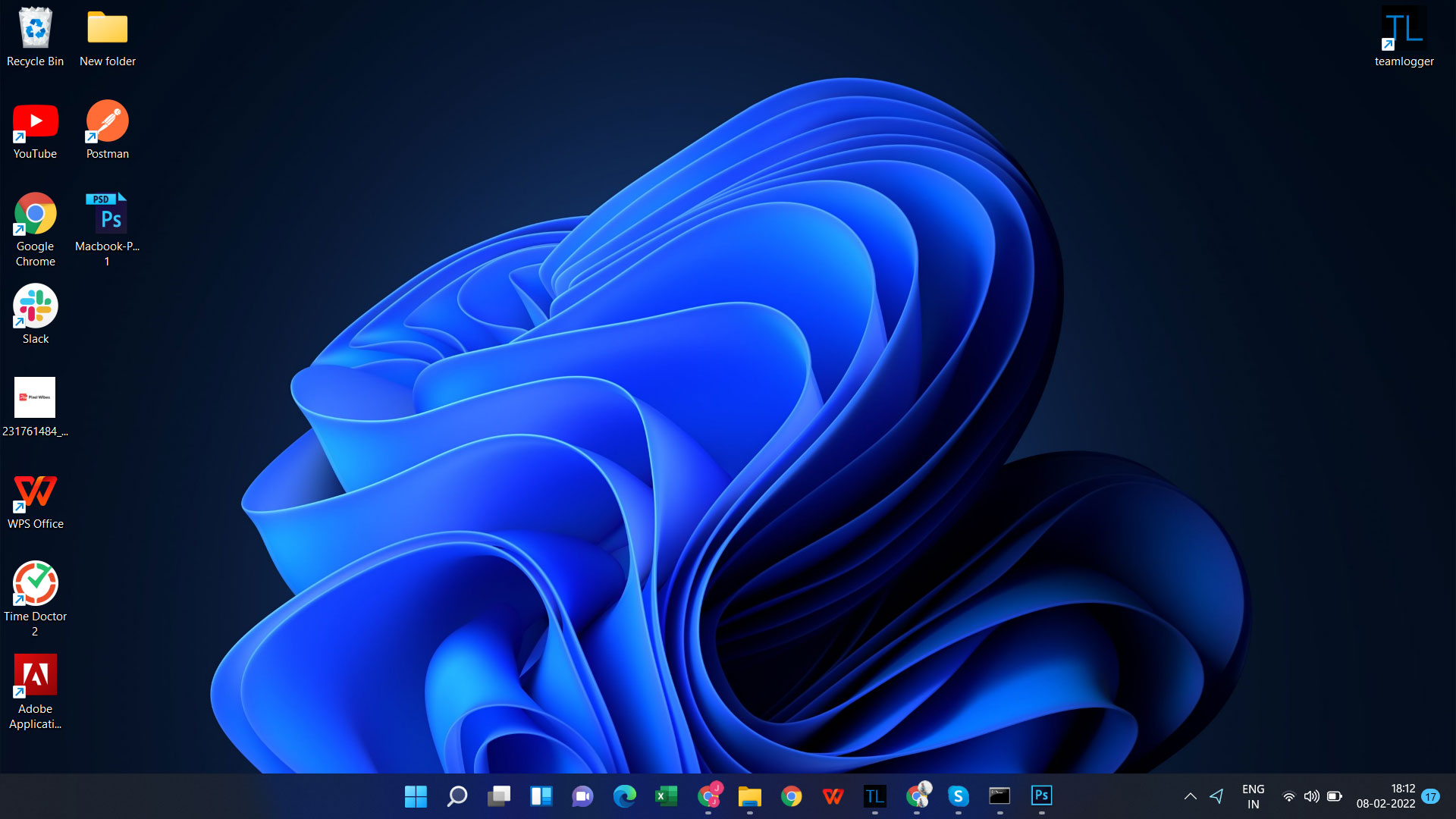Open Skype from the taskbar
Image resolution: width=1456 pixels, height=819 pixels.
point(958,795)
